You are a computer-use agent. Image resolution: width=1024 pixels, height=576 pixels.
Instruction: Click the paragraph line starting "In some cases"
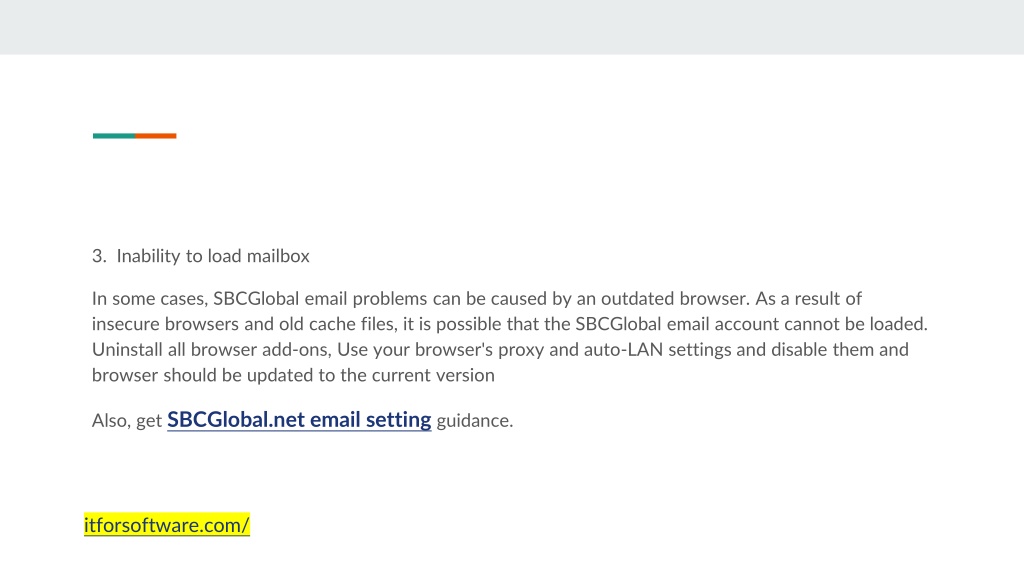[x=477, y=299]
